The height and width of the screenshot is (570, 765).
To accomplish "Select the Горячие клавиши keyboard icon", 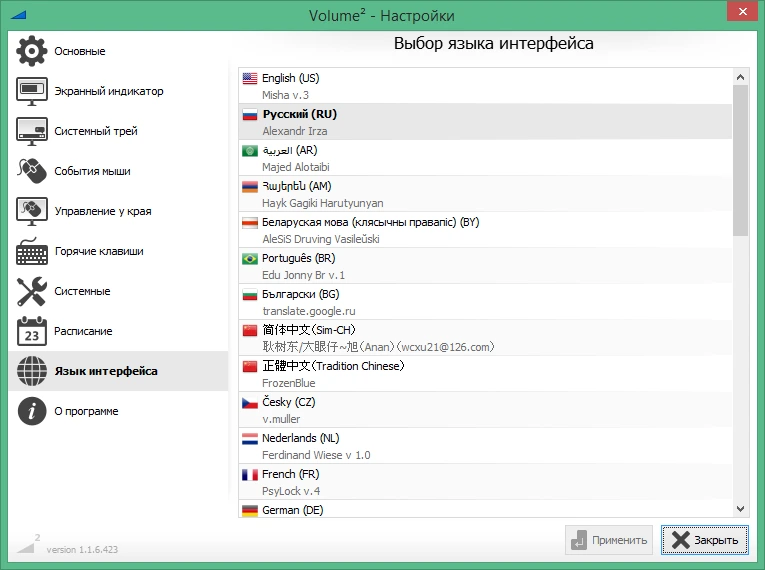I will coord(32,251).
